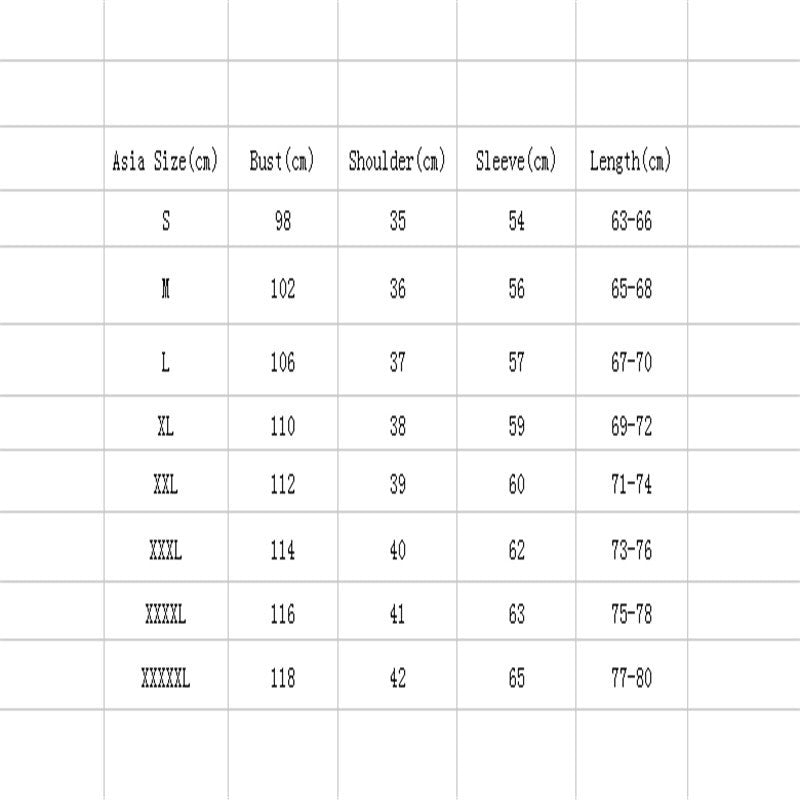Click the XXXL size cell
This screenshot has width=800, height=800.
pos(166,549)
